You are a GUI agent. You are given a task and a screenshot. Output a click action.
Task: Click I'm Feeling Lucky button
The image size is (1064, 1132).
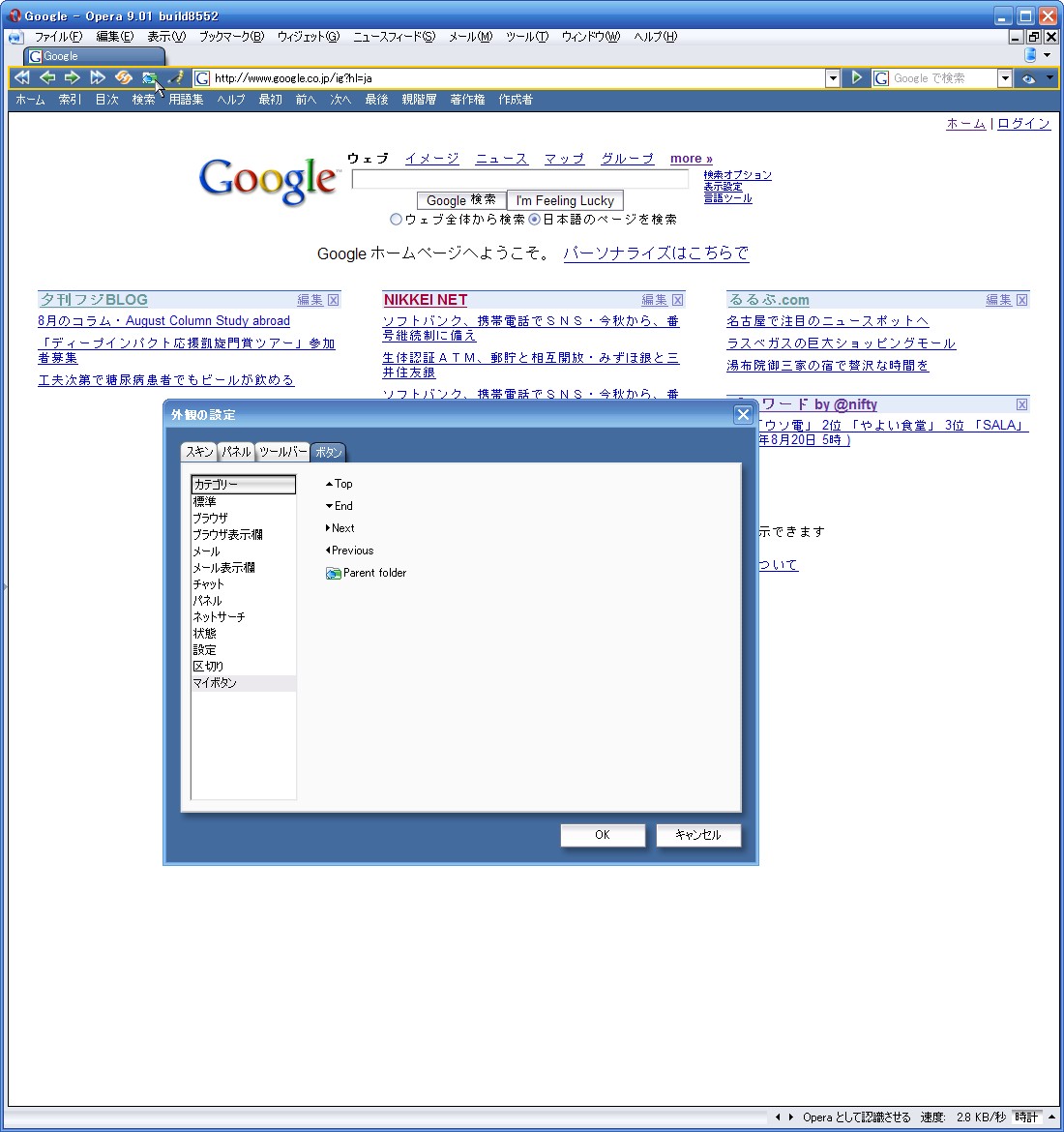click(x=565, y=200)
